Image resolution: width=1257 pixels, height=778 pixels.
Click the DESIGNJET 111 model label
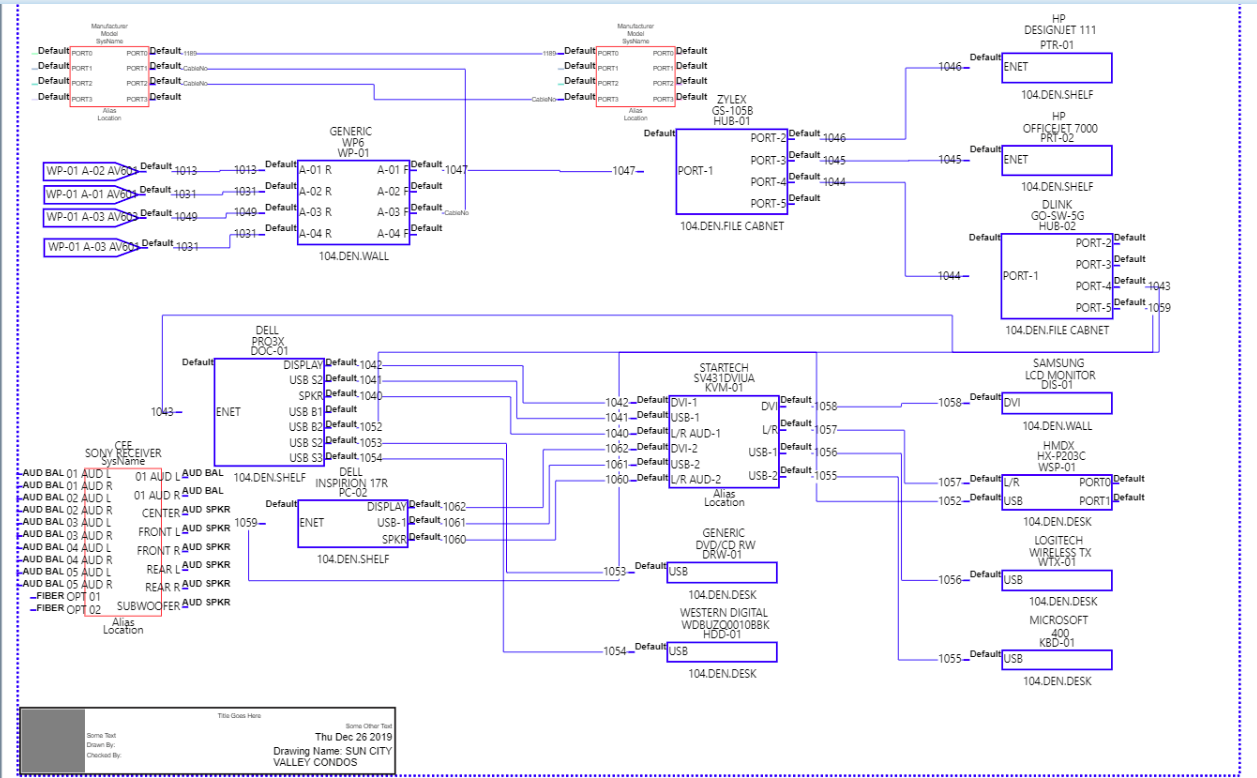pos(1060,31)
